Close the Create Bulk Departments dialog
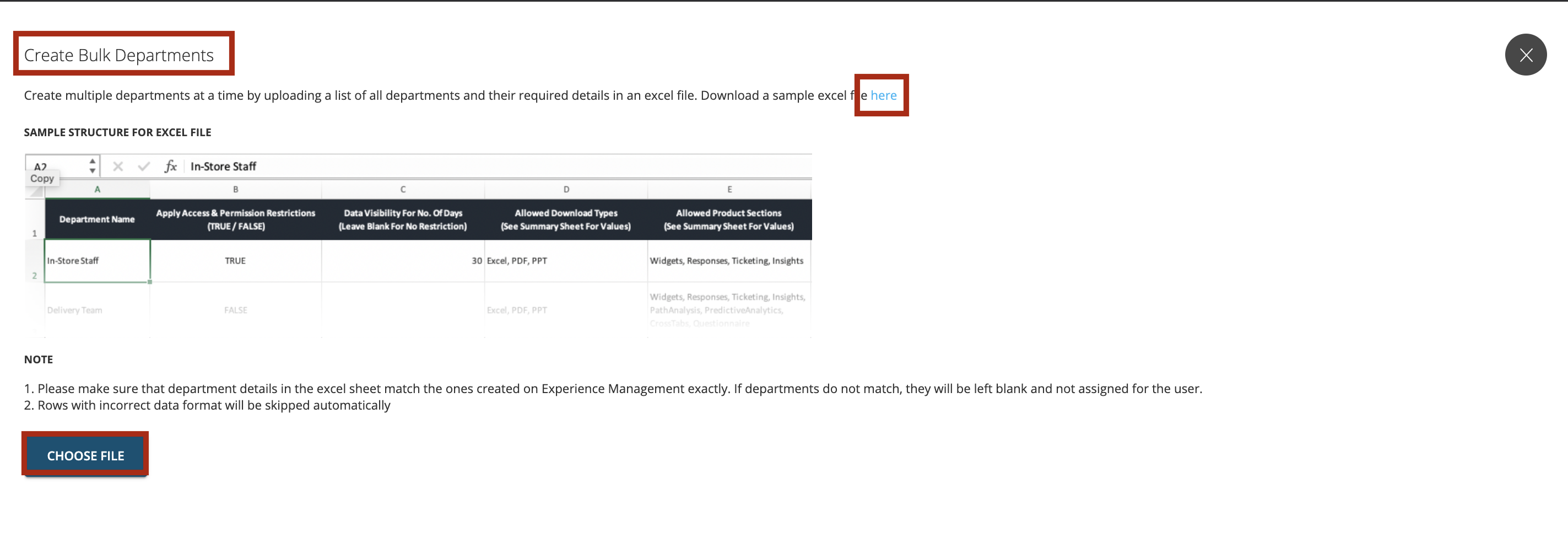 pos(1526,55)
